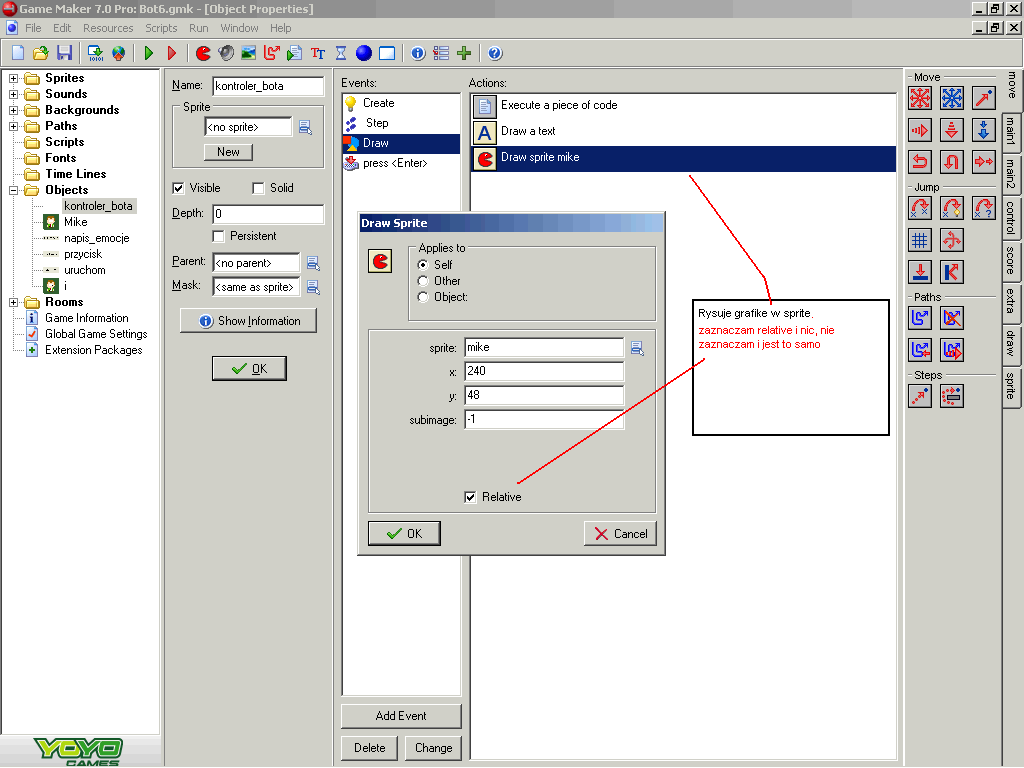Click the Reverse horizontal direction action icon
The image size is (1024, 768).
tap(920, 161)
